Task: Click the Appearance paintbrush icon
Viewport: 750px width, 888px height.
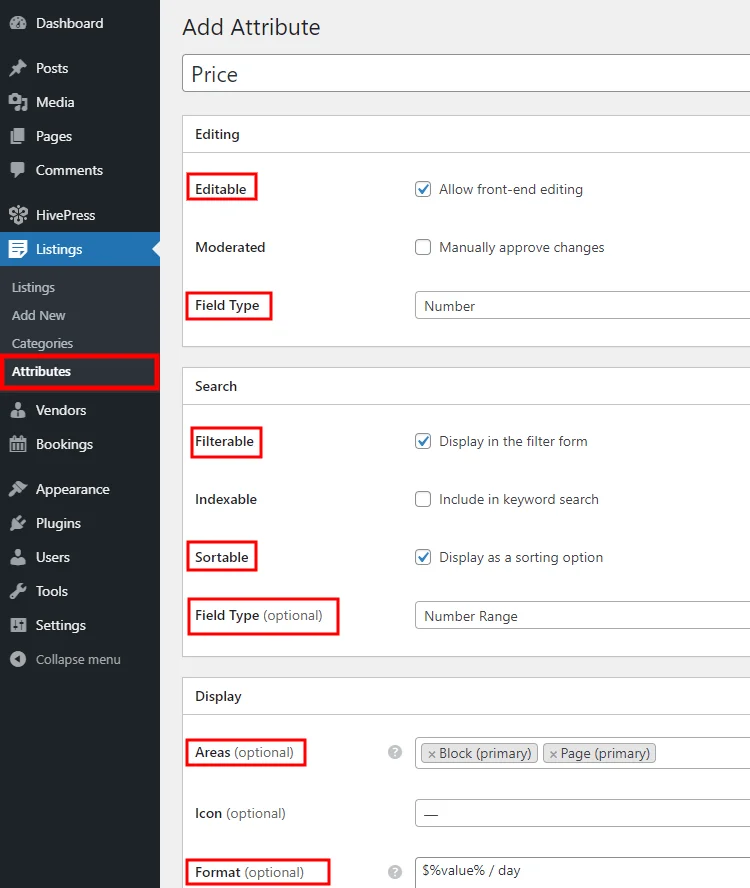Action: click(18, 489)
